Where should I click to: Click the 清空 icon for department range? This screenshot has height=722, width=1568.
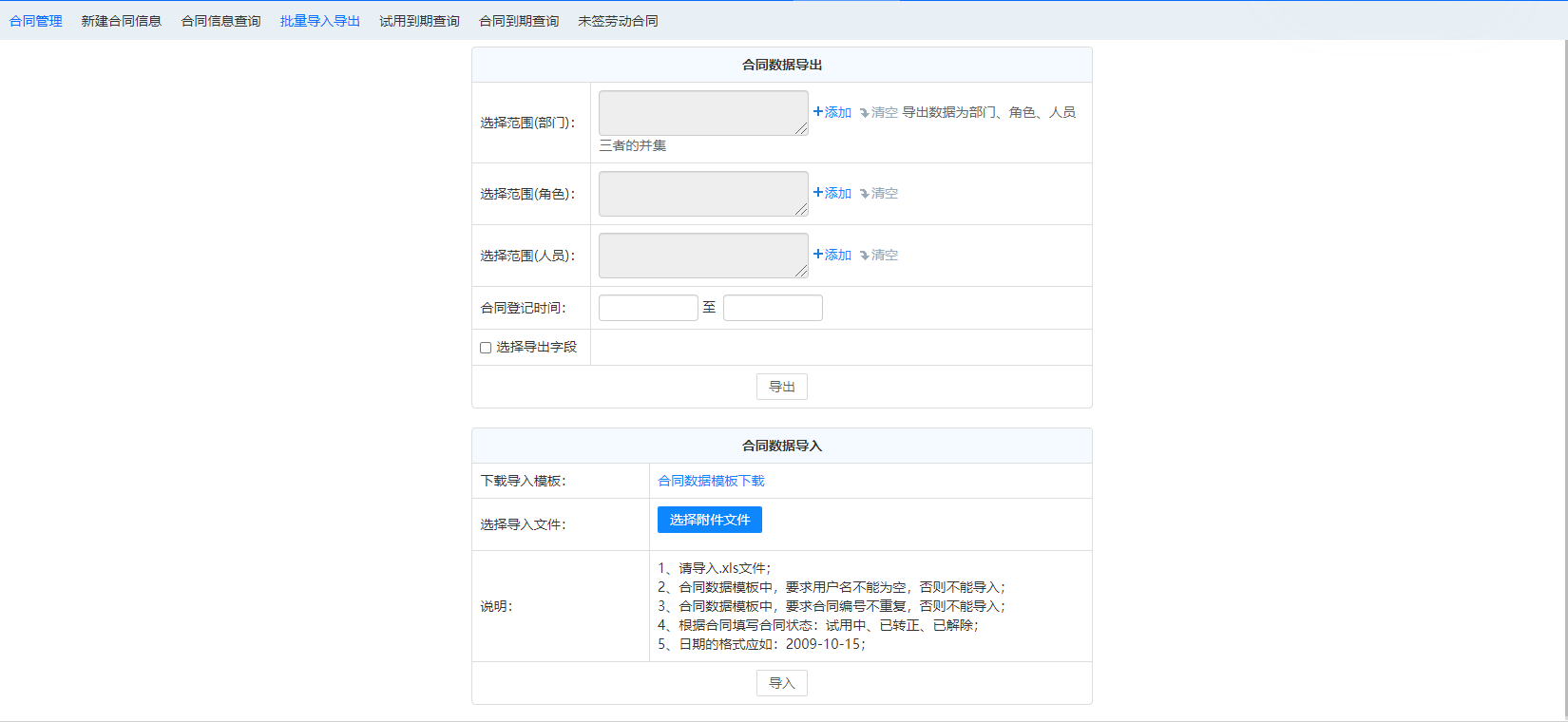(x=865, y=113)
